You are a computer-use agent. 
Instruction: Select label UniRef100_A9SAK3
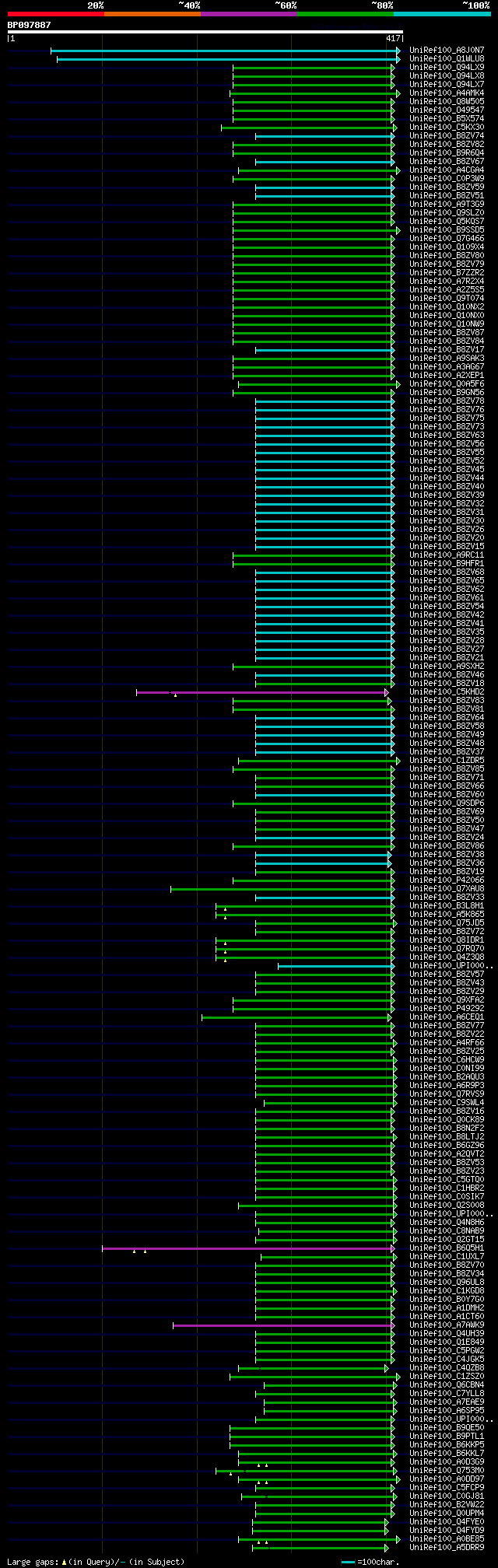pos(447,358)
